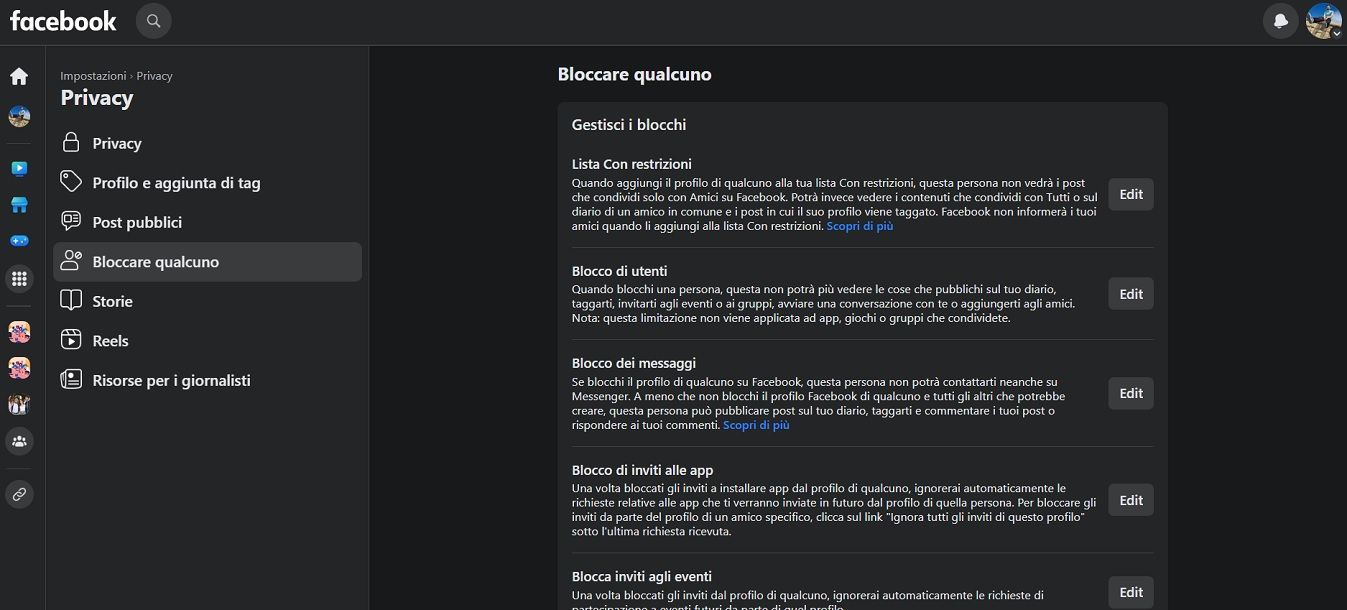This screenshot has height=610, width=1347.
Task: Click the Gestisci i blocchi heading
Action: point(629,125)
